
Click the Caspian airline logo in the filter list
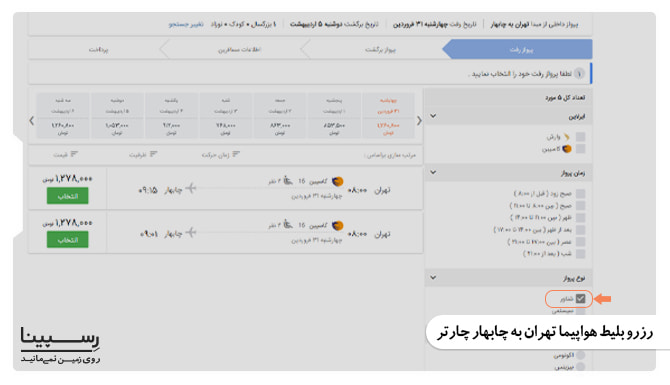[567, 149]
